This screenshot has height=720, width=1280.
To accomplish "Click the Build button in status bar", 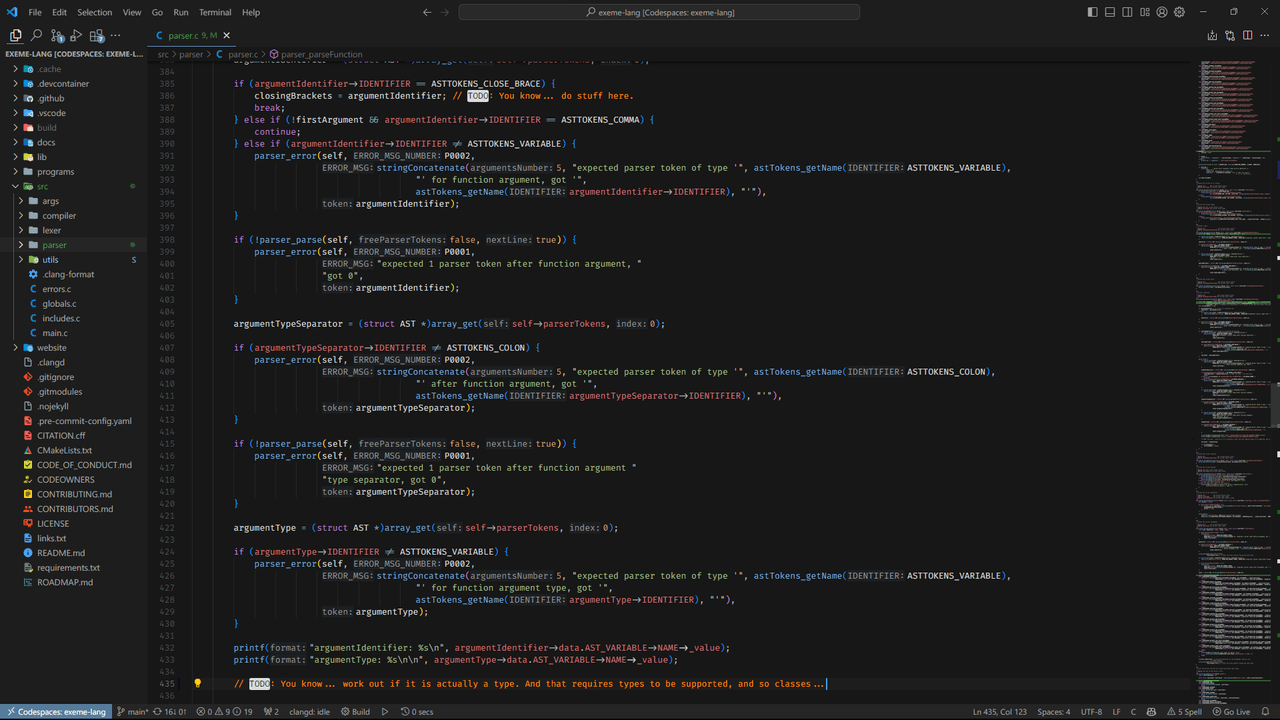I will (x=355, y=712).
